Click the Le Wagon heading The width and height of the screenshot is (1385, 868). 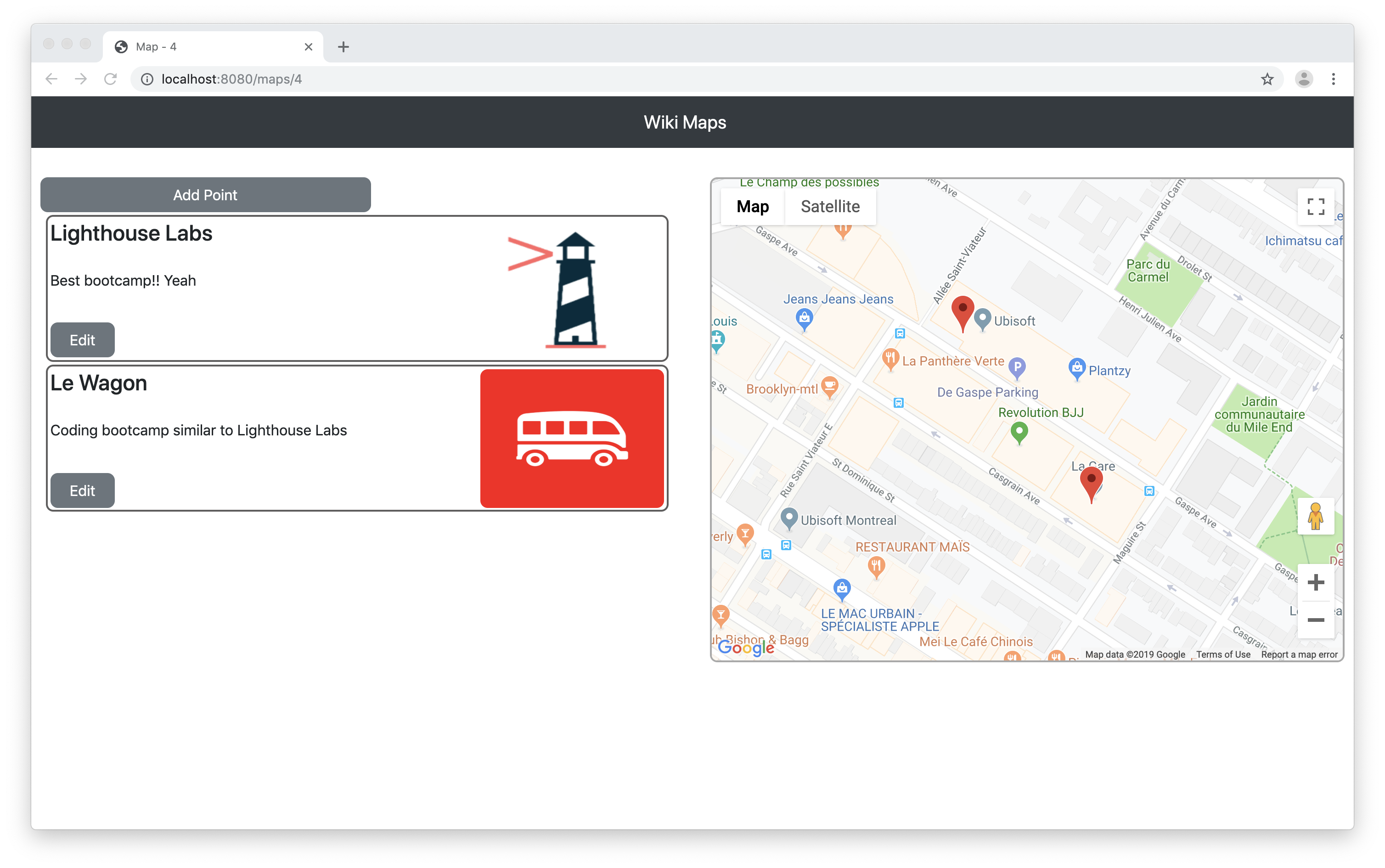coord(99,383)
